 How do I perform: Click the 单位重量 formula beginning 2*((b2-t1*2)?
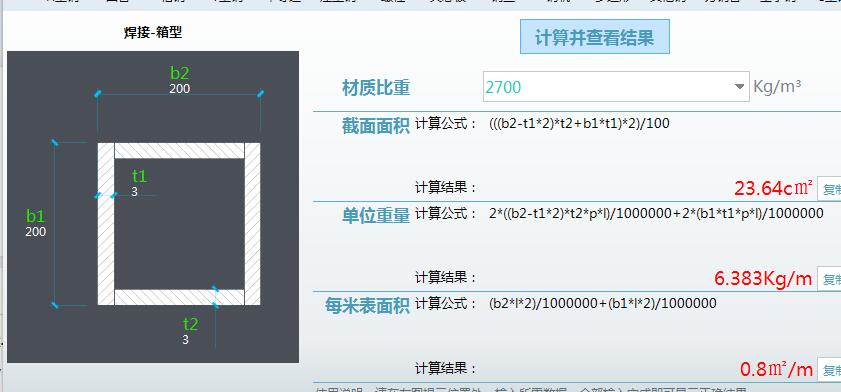click(656, 213)
